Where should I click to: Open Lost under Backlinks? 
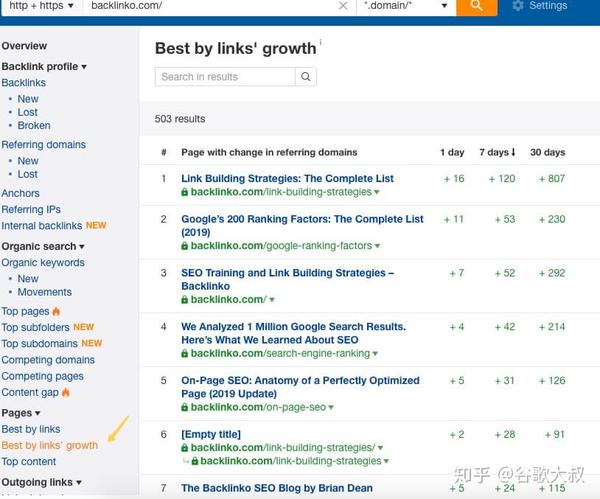(x=28, y=113)
